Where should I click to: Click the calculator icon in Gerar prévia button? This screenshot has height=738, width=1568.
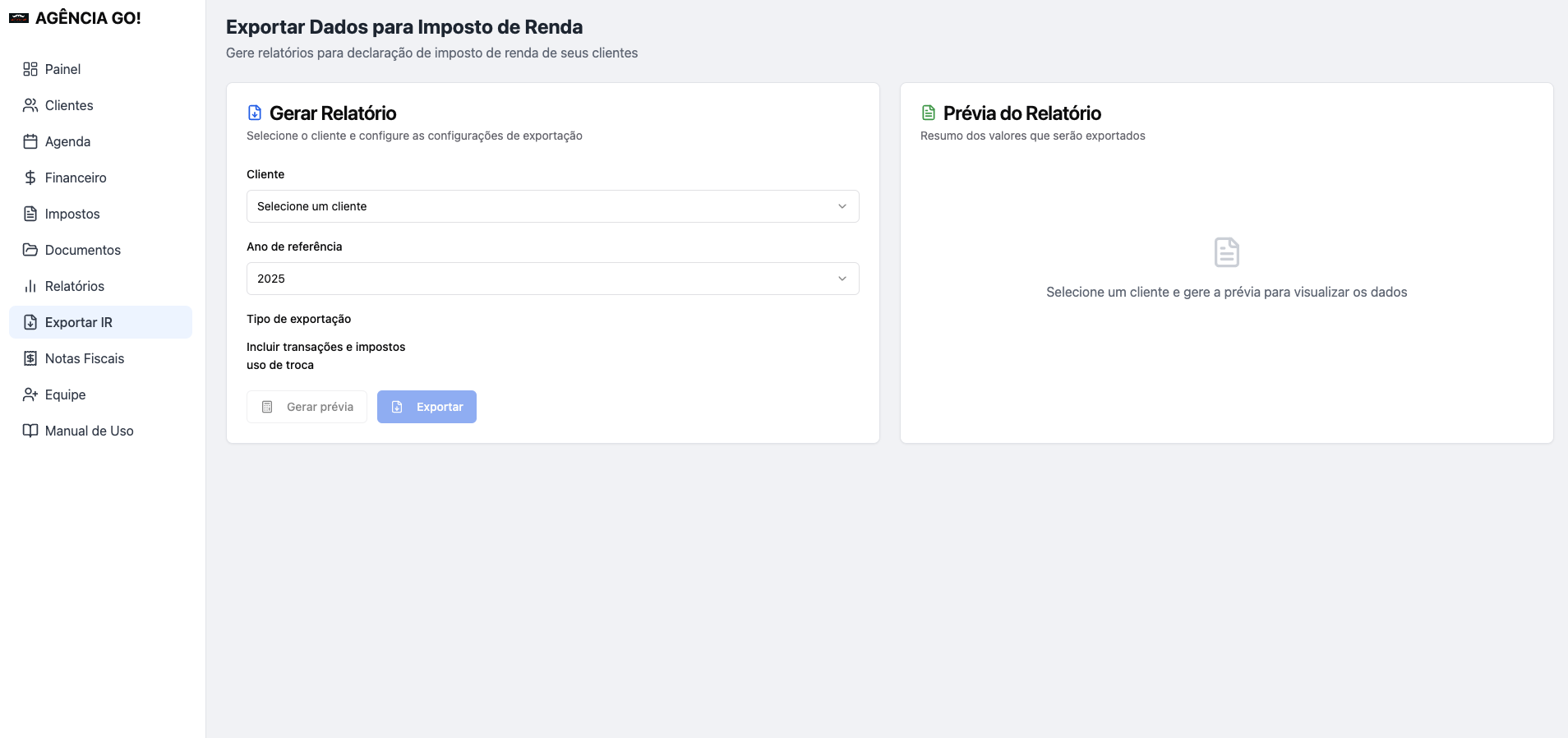[x=267, y=407]
